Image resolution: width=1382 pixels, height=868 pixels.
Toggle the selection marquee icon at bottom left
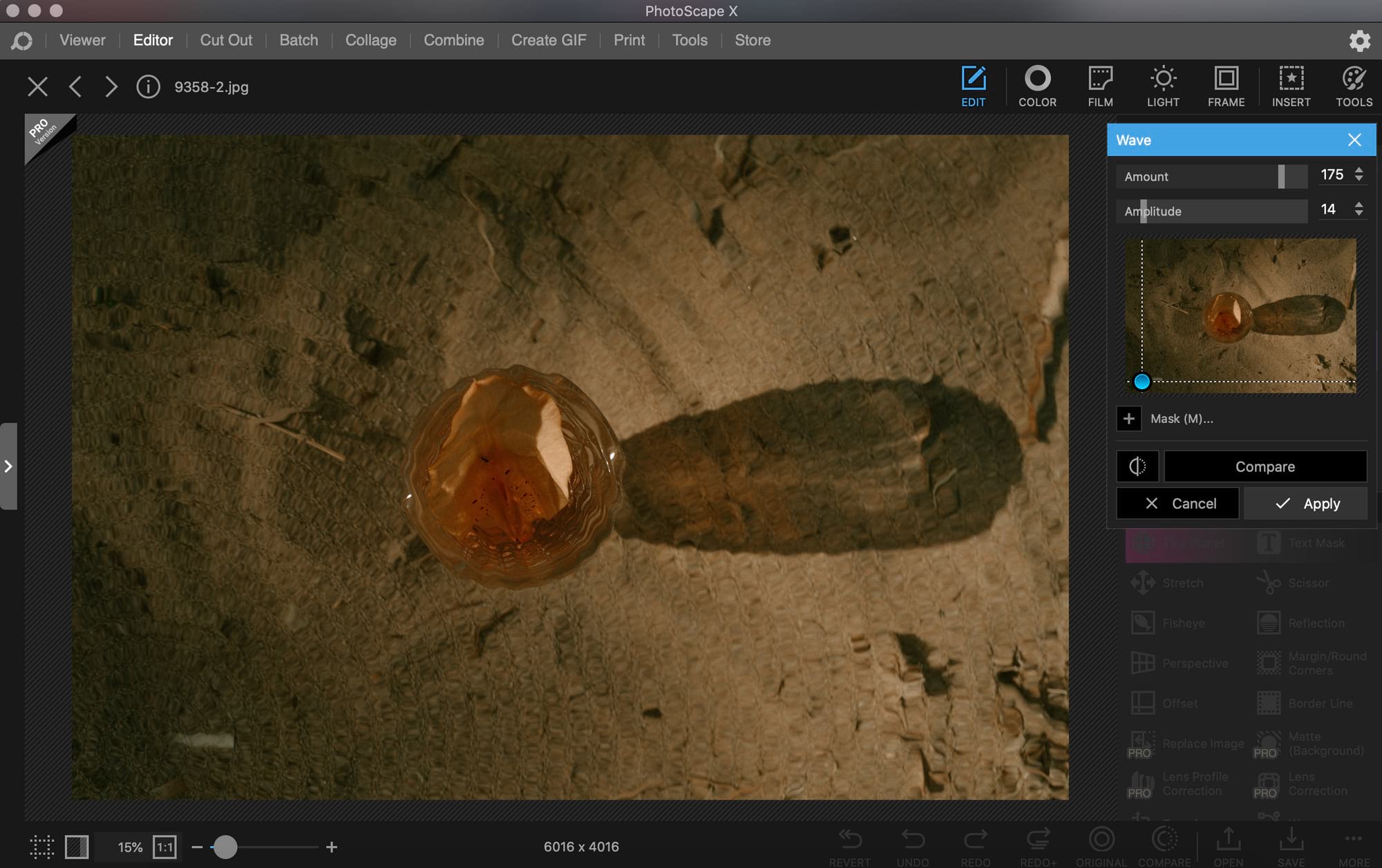point(41,847)
